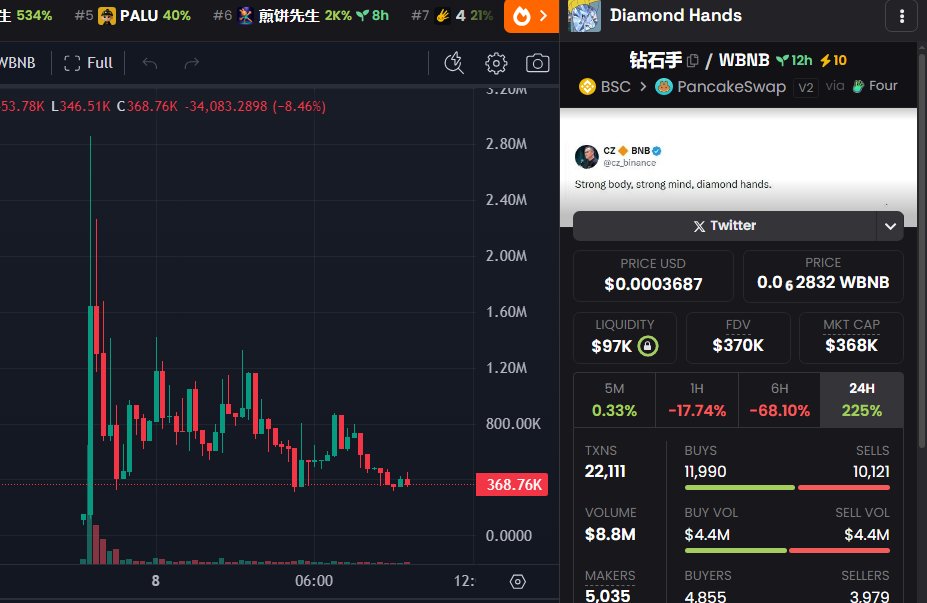Expand the Twitter links dropdown arrow
This screenshot has width=927, height=603.
(x=889, y=226)
